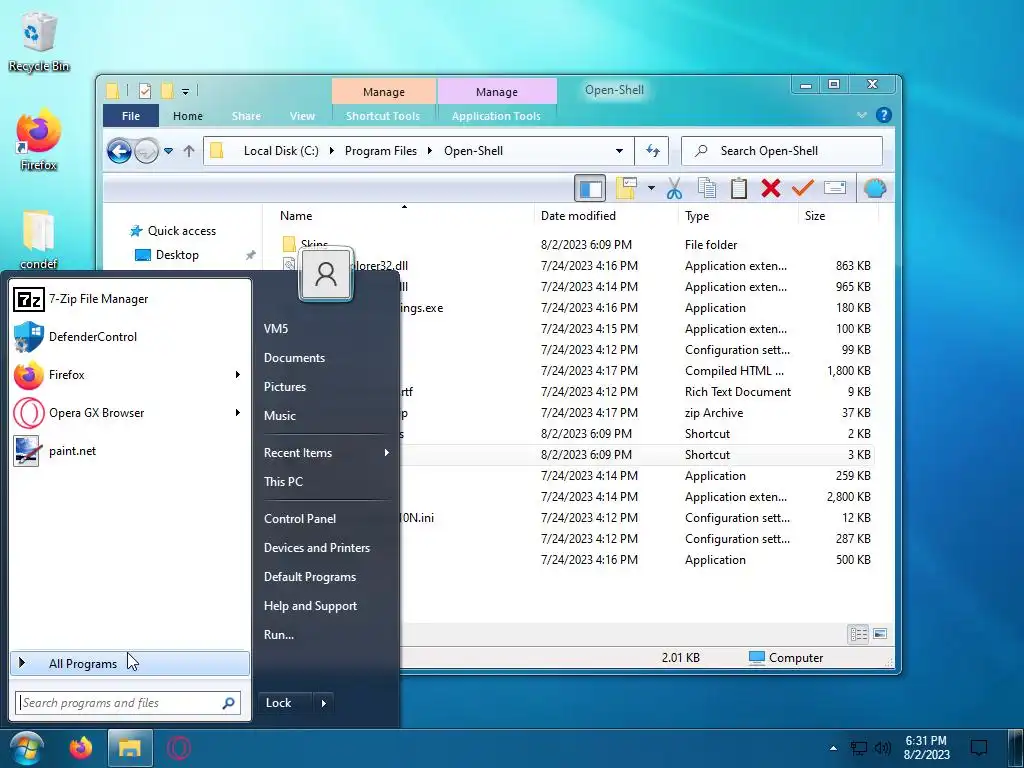Image resolution: width=1024 pixels, height=768 pixels.
Task: Toggle the navigation pane toolbar button
Action: pos(590,189)
